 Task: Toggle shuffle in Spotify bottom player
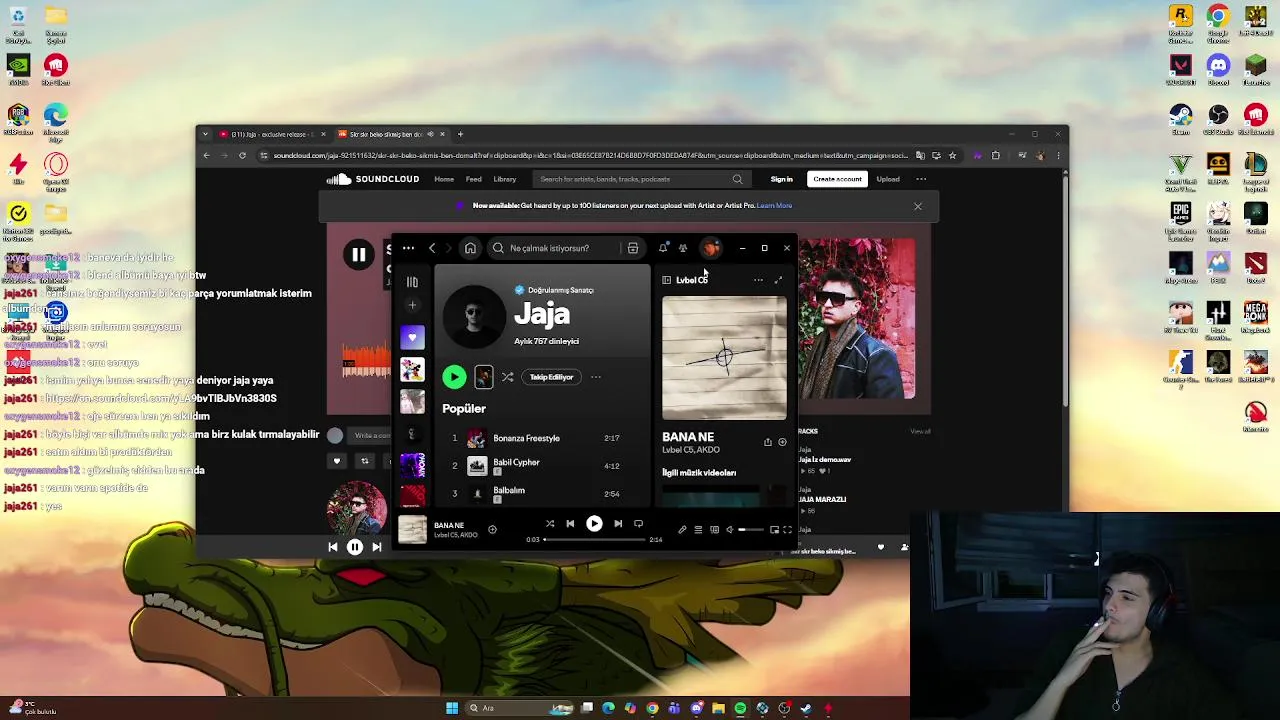[x=549, y=524]
